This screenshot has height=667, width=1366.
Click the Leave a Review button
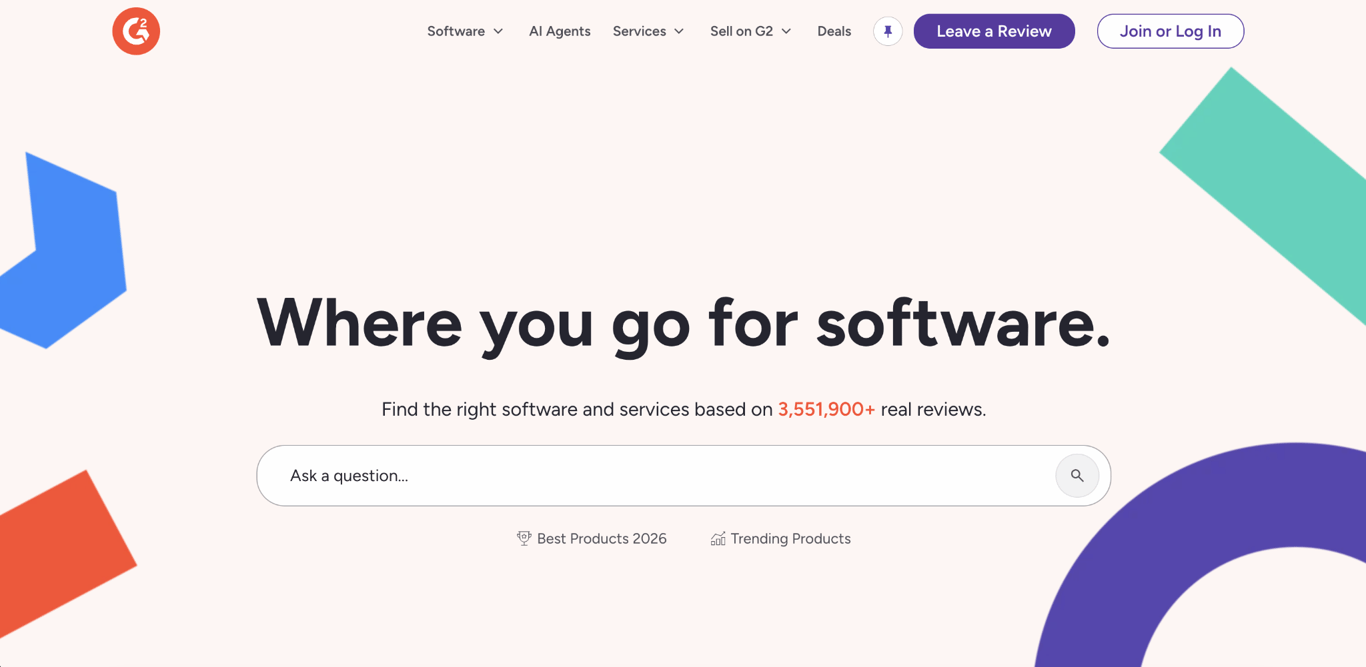tap(994, 31)
